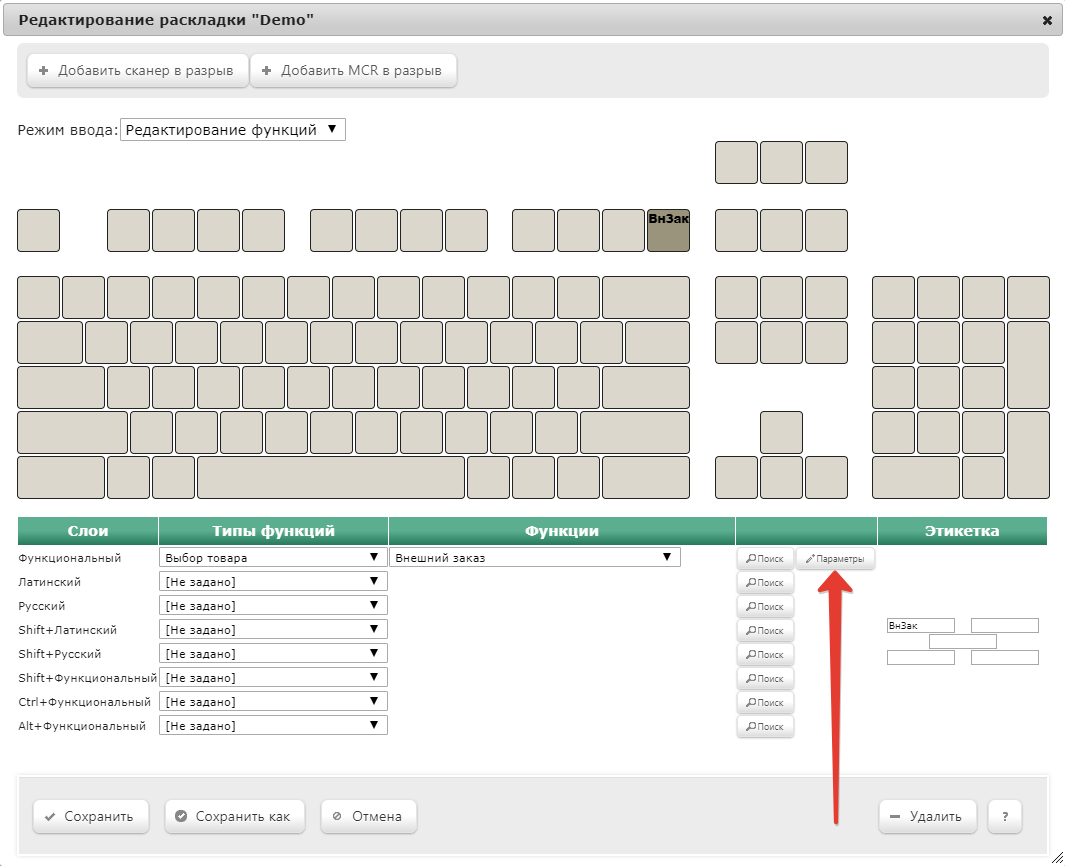Open function type dropdown for Русский layer

tap(273, 606)
